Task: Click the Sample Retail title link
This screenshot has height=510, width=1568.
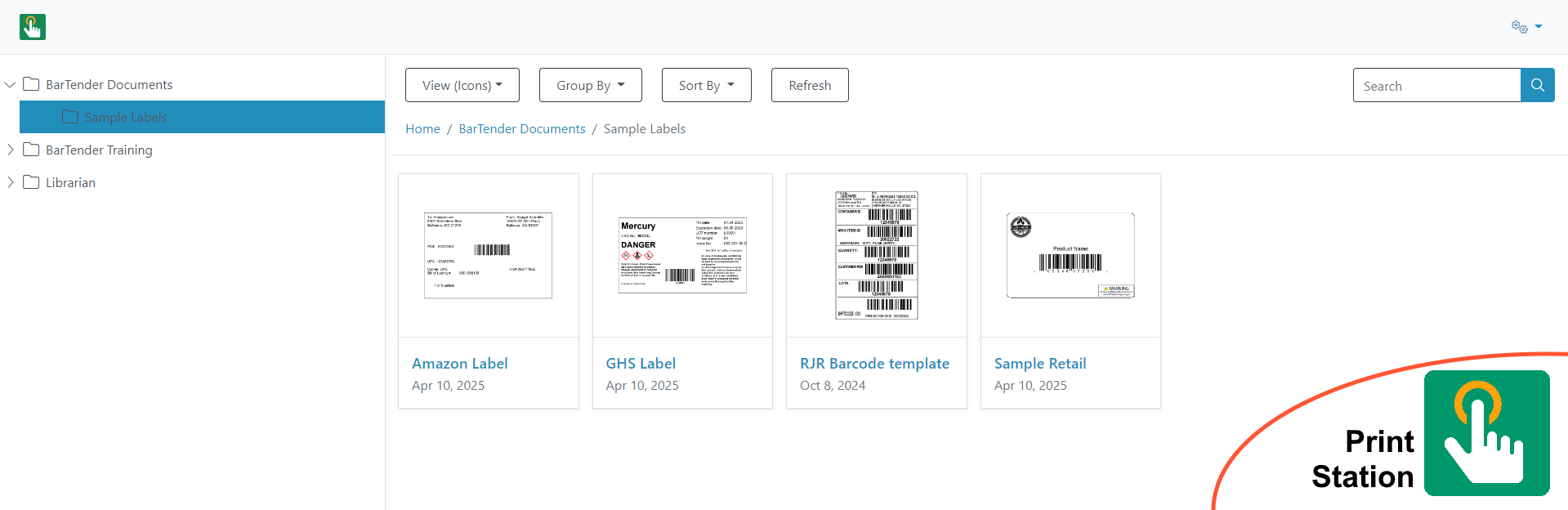Action: click(1040, 364)
